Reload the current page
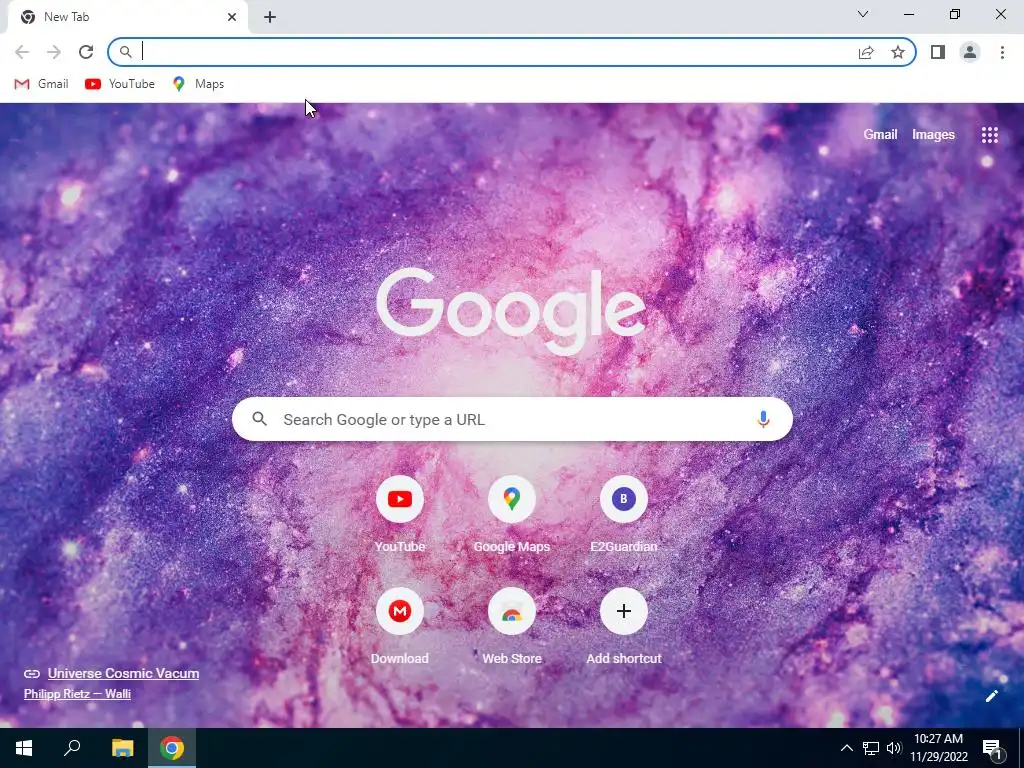 (86, 52)
